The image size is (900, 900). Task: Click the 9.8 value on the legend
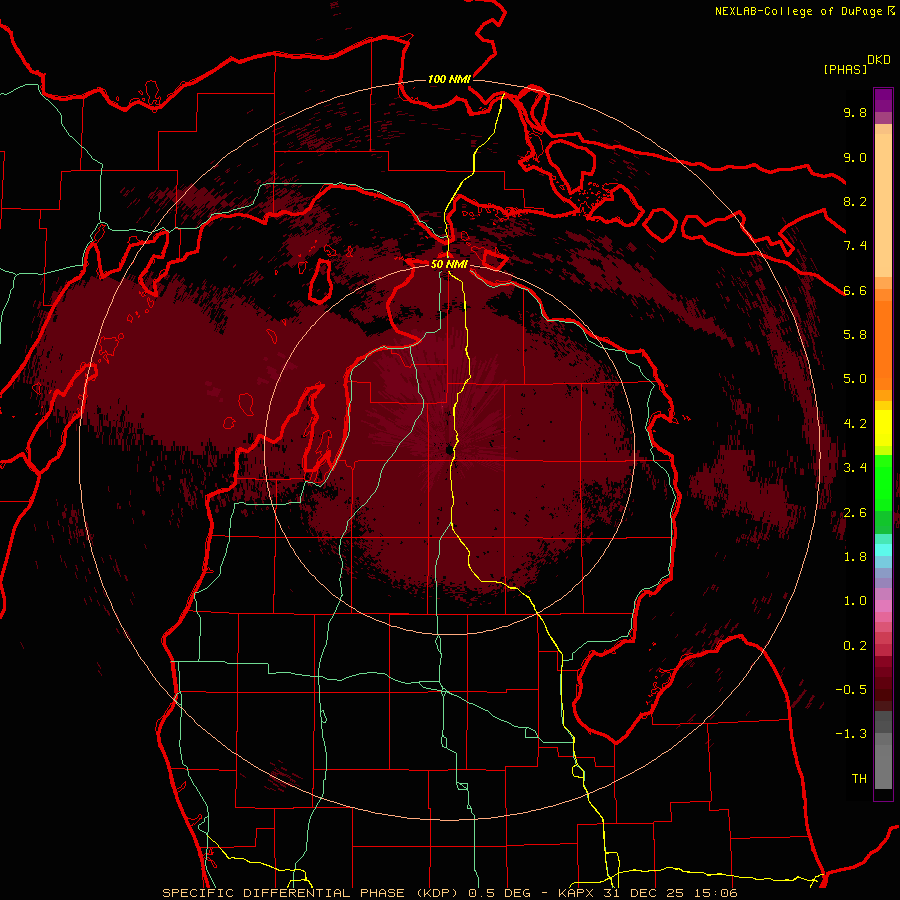[x=855, y=113]
